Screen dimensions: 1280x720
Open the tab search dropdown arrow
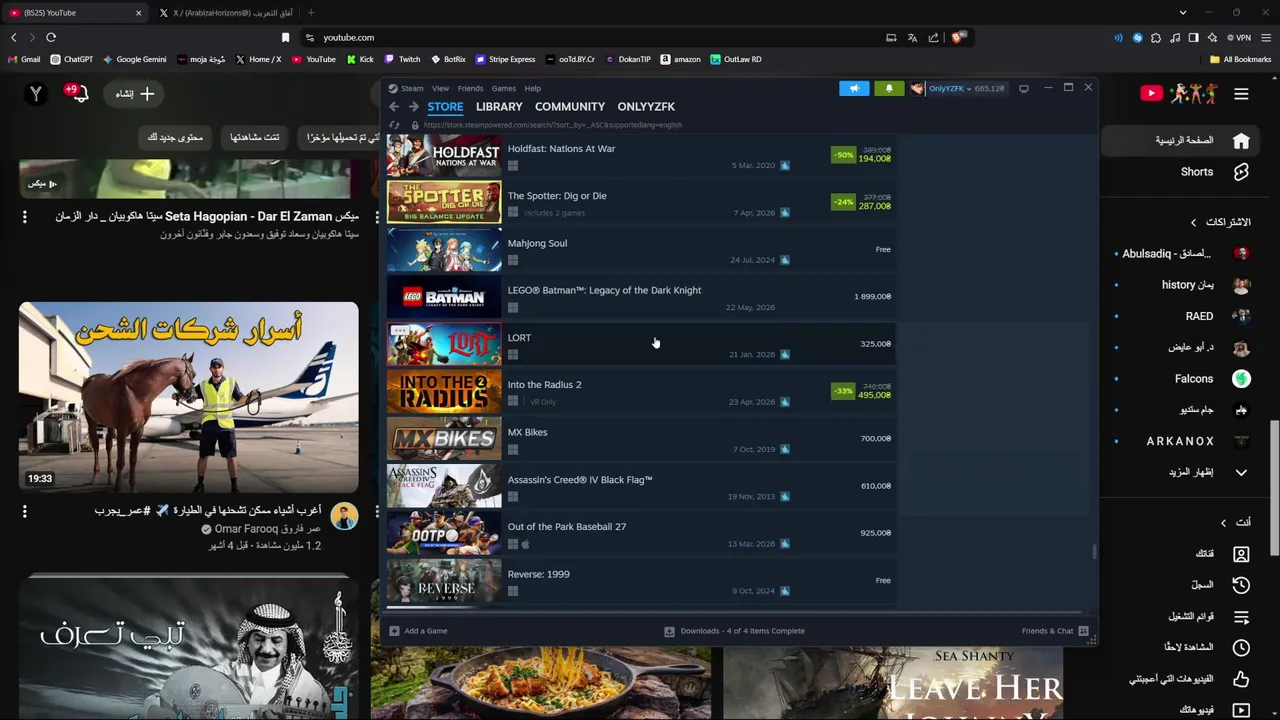pyautogui.click(x=1183, y=13)
